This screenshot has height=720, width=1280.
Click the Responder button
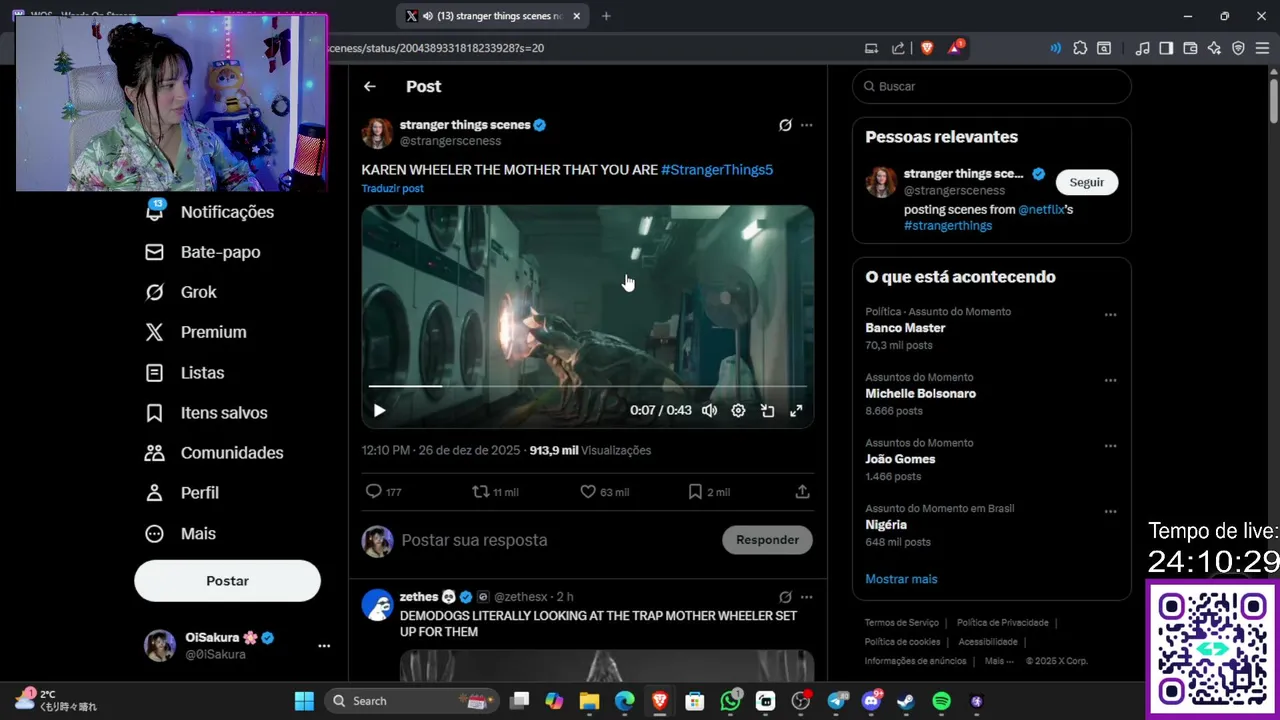coord(767,540)
